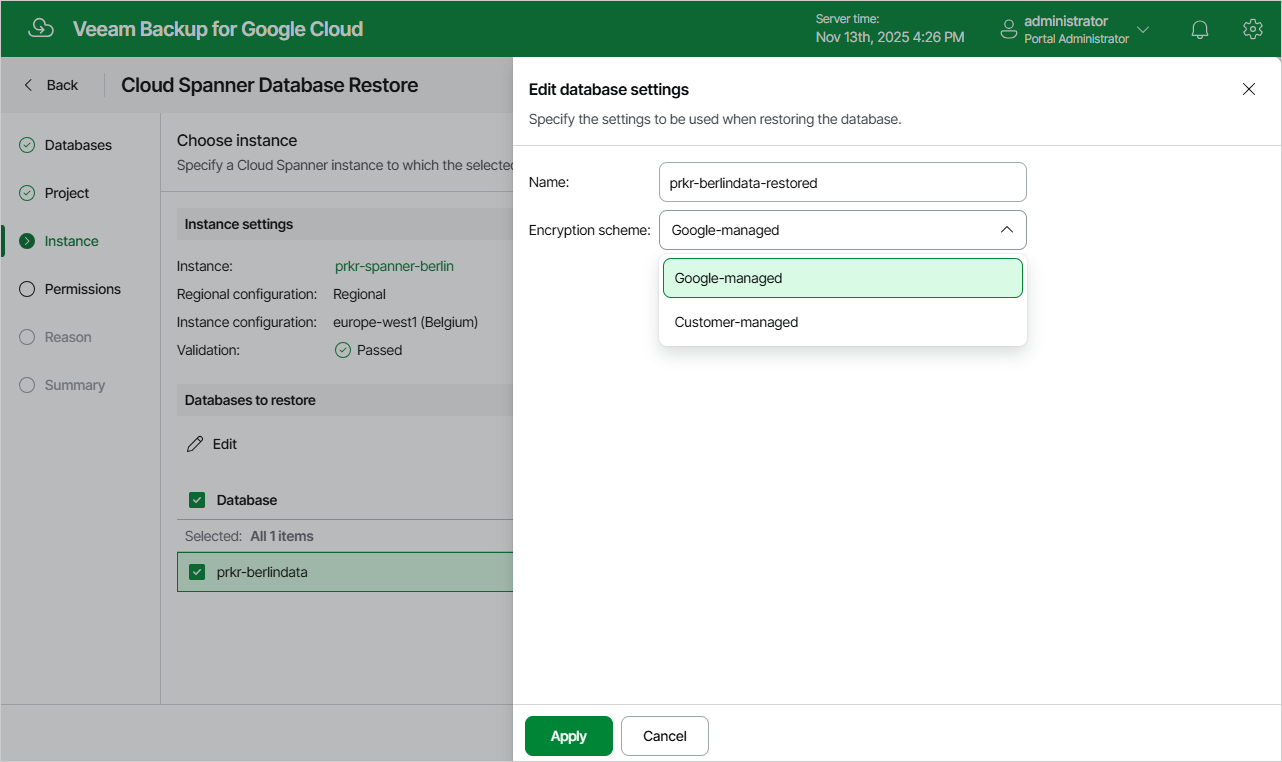Image resolution: width=1282 pixels, height=762 pixels.
Task: Click the Permissions step circle icon
Action: [27, 289]
